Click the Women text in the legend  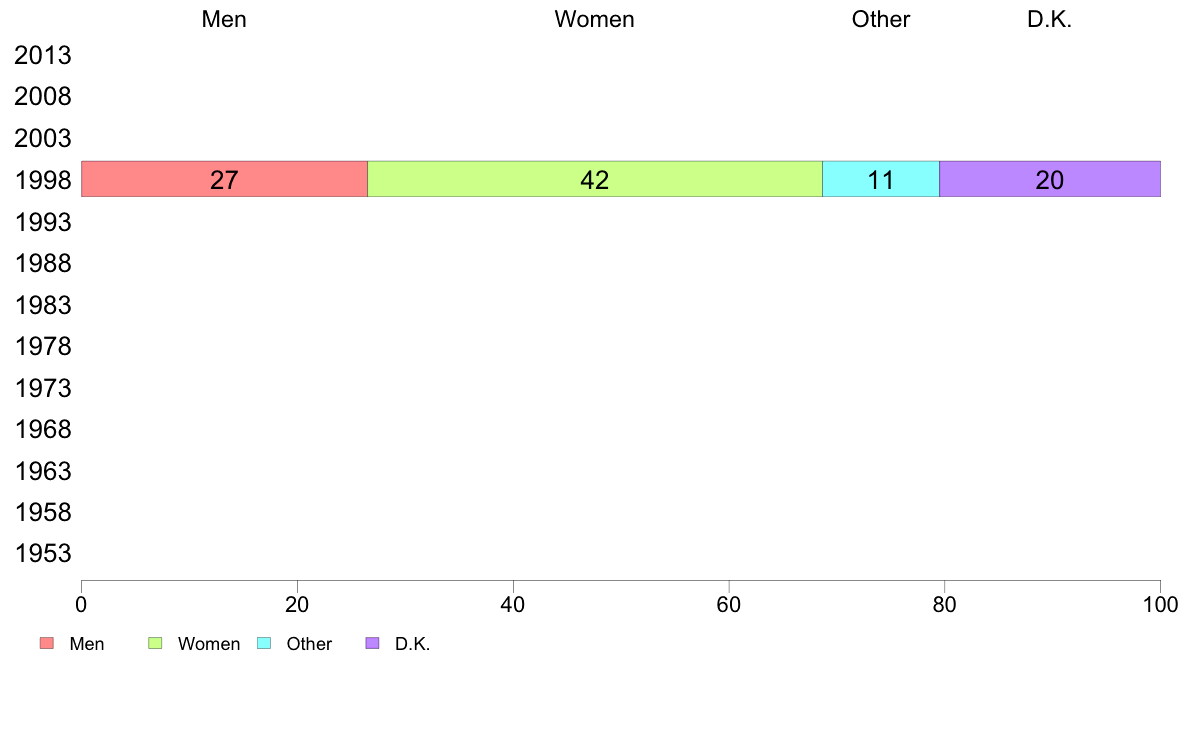coord(209,644)
